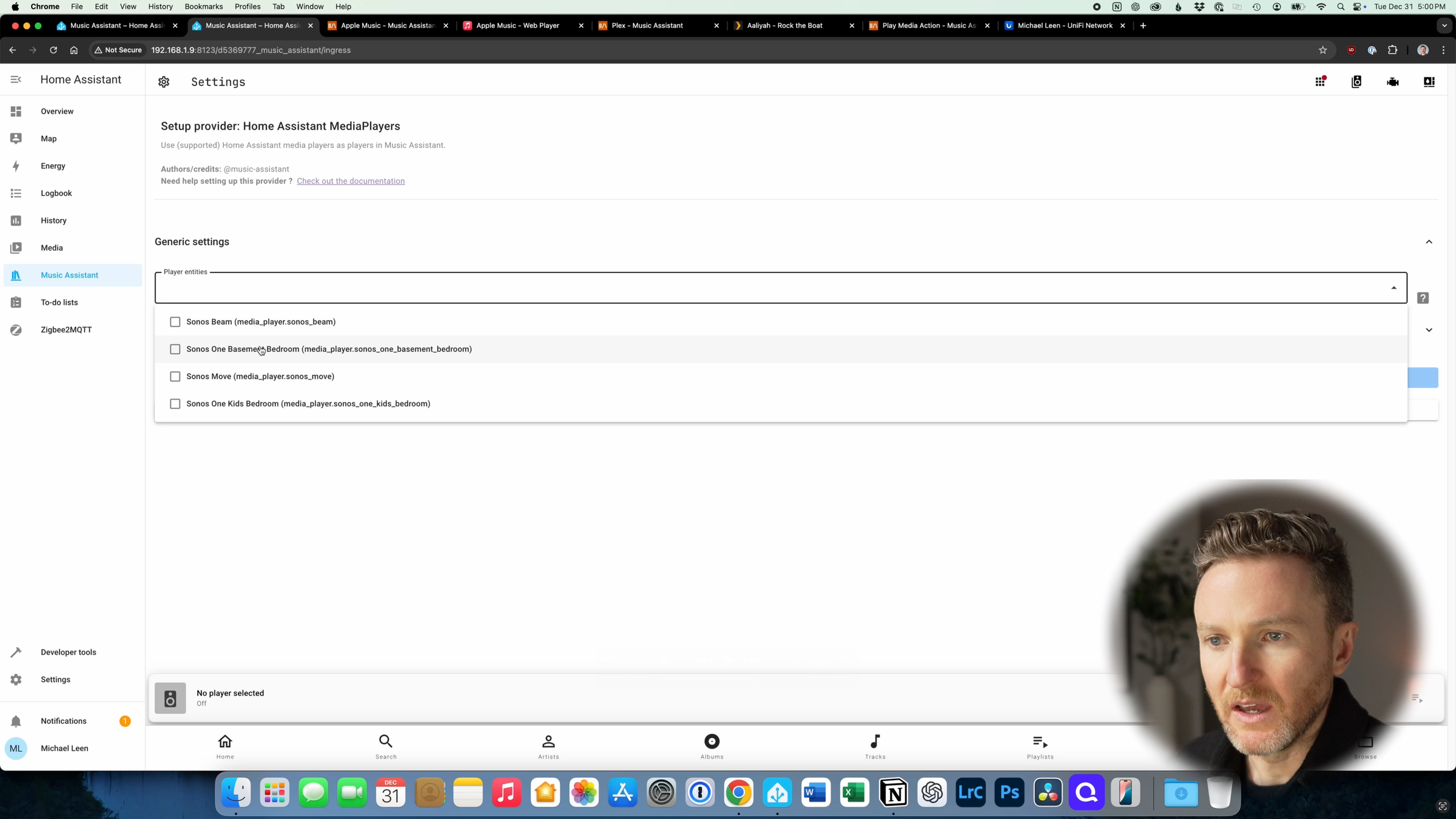1456x819 pixels.
Task: Collapse the Generic settings section
Action: pos(1429,241)
